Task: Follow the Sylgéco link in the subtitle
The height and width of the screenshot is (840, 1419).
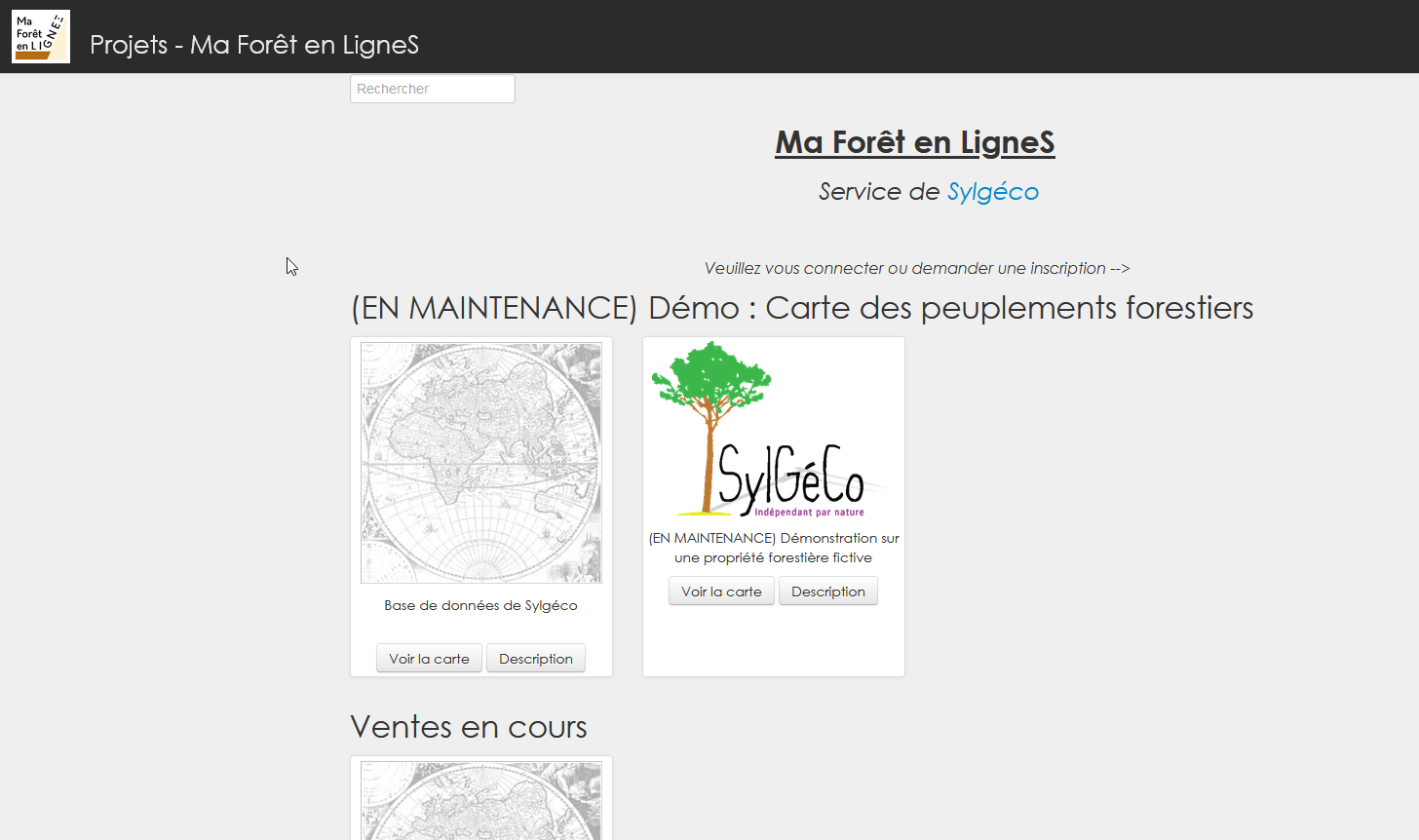Action: coord(993,192)
